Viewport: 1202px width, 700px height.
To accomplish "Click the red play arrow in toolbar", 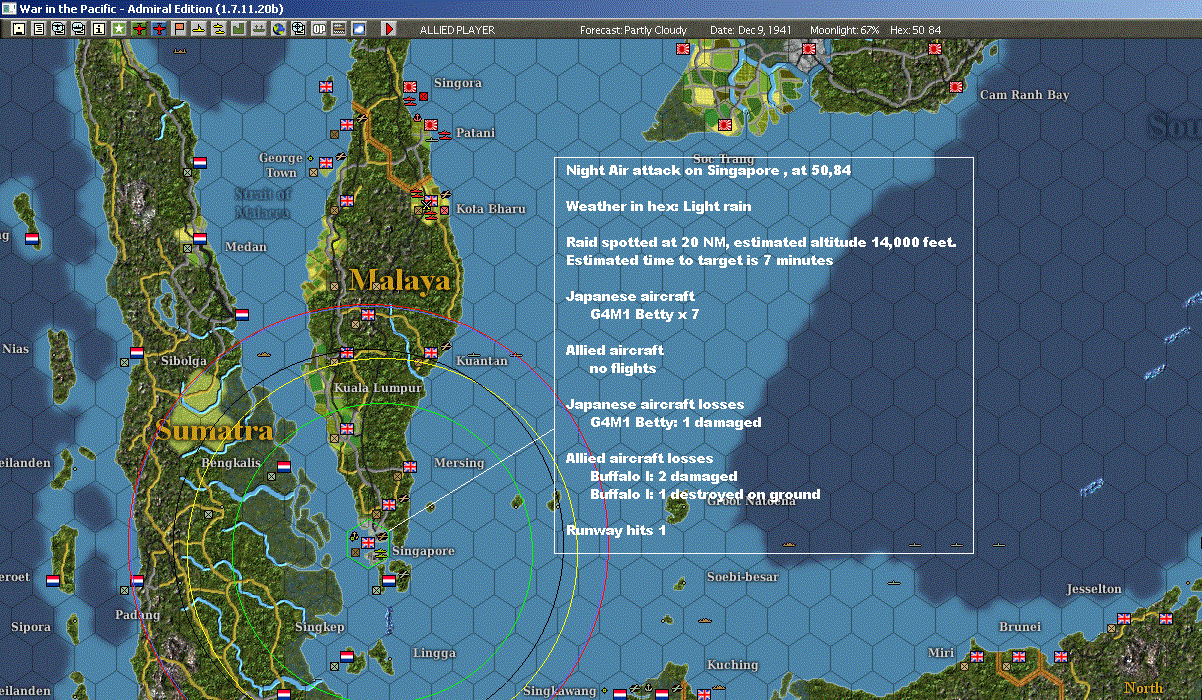I will click(x=389, y=29).
